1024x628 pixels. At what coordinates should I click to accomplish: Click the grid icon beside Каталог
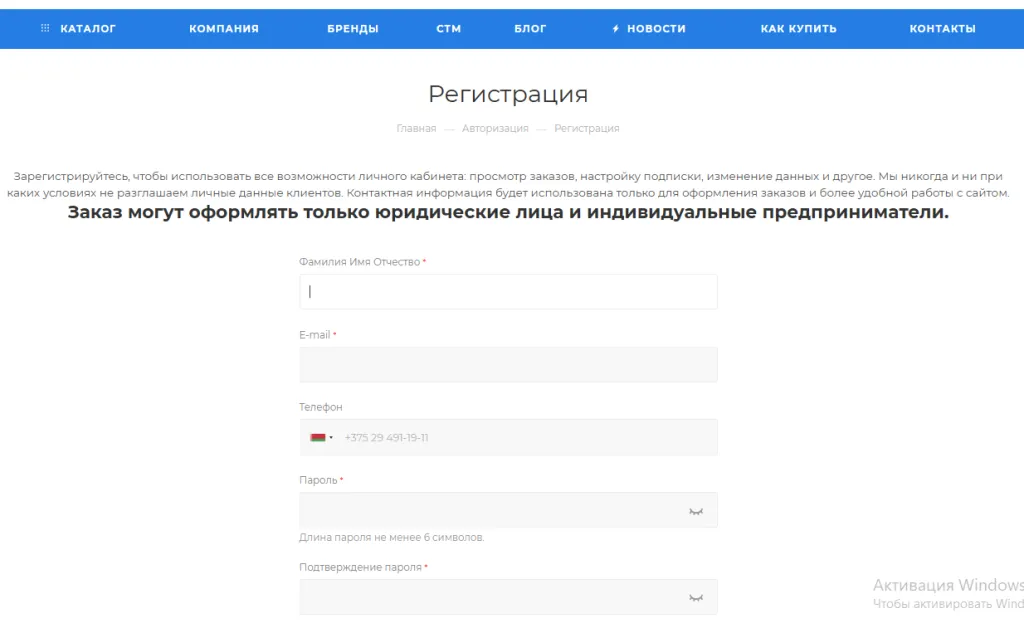[x=45, y=29]
